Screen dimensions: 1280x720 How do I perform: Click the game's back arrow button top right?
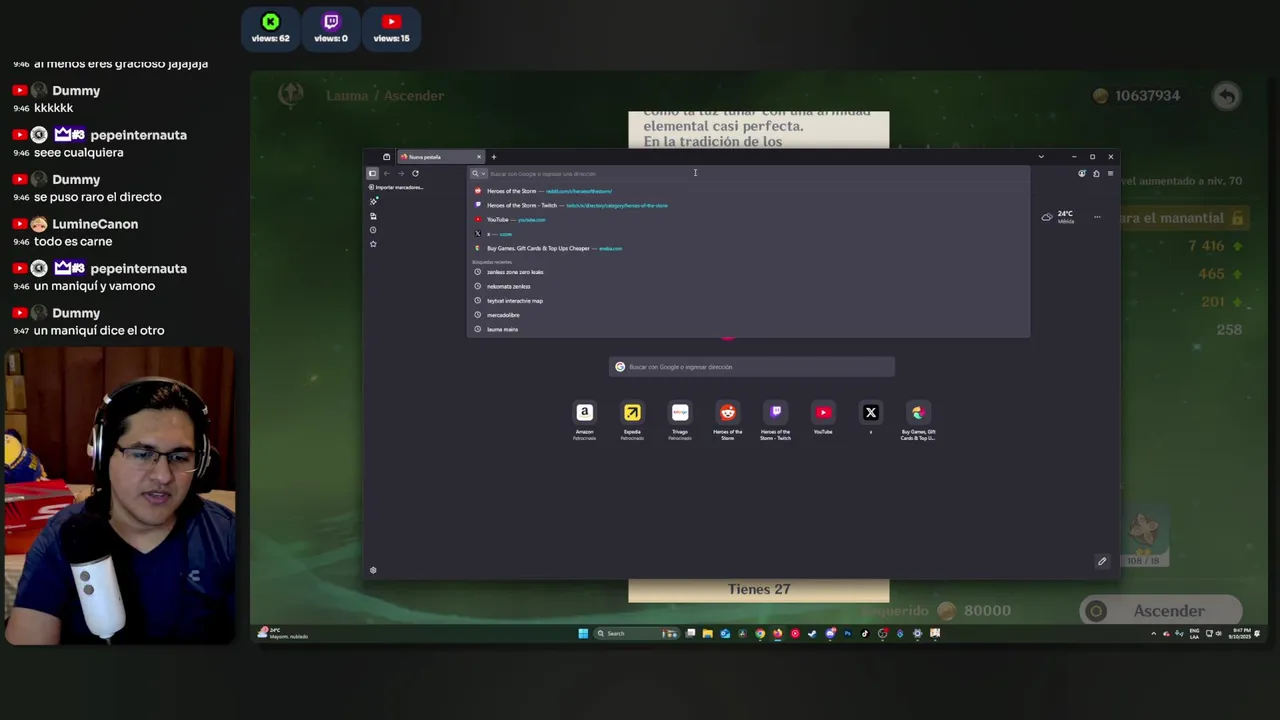coord(1226,96)
